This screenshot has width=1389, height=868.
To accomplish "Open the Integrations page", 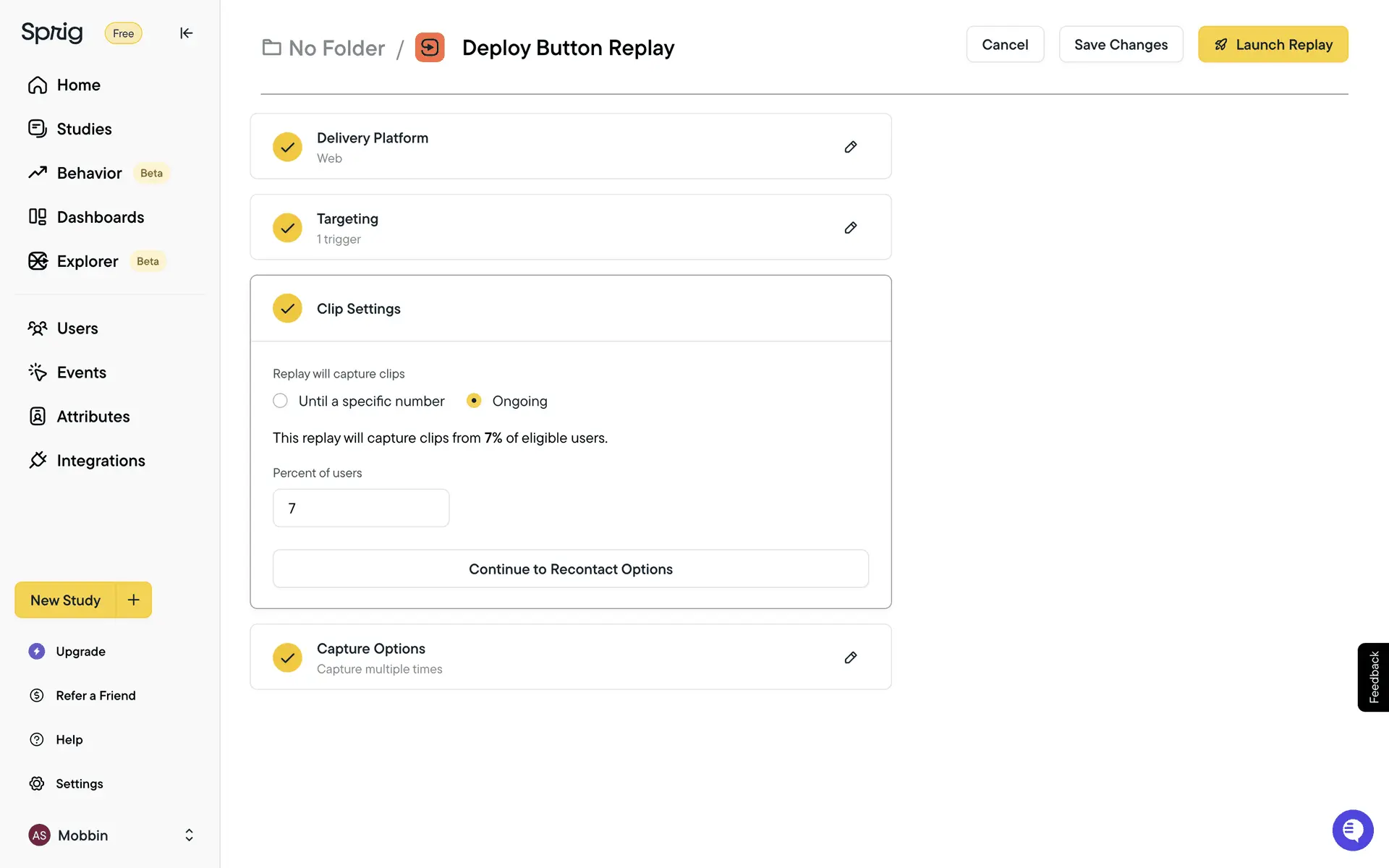I will point(101,461).
